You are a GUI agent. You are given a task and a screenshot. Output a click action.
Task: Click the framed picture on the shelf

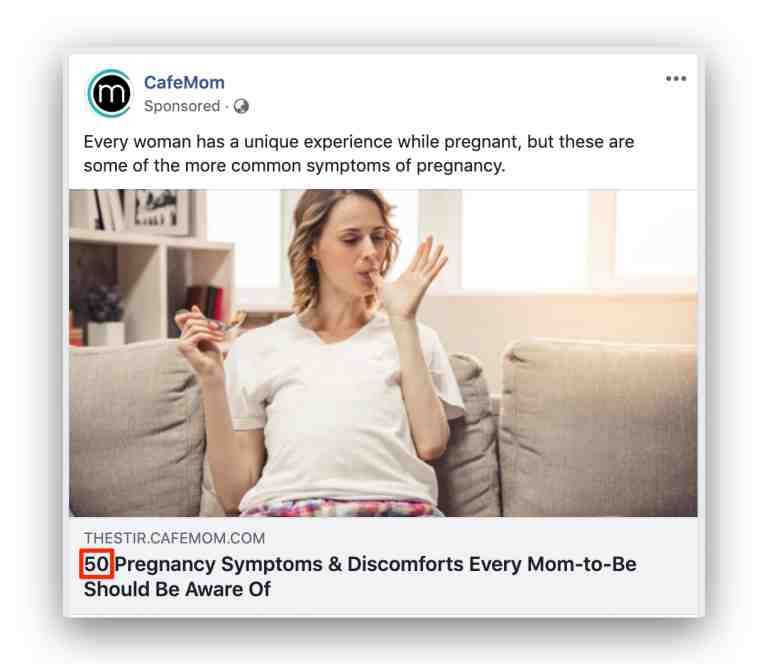pyautogui.click(x=158, y=212)
